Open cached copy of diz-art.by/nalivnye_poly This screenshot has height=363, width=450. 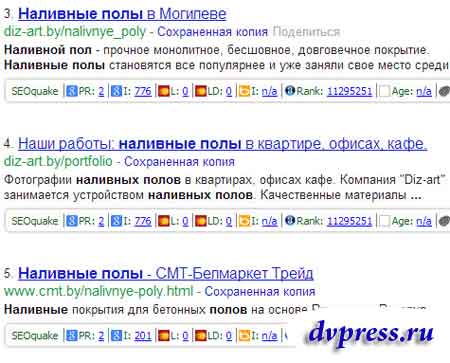click(x=212, y=32)
